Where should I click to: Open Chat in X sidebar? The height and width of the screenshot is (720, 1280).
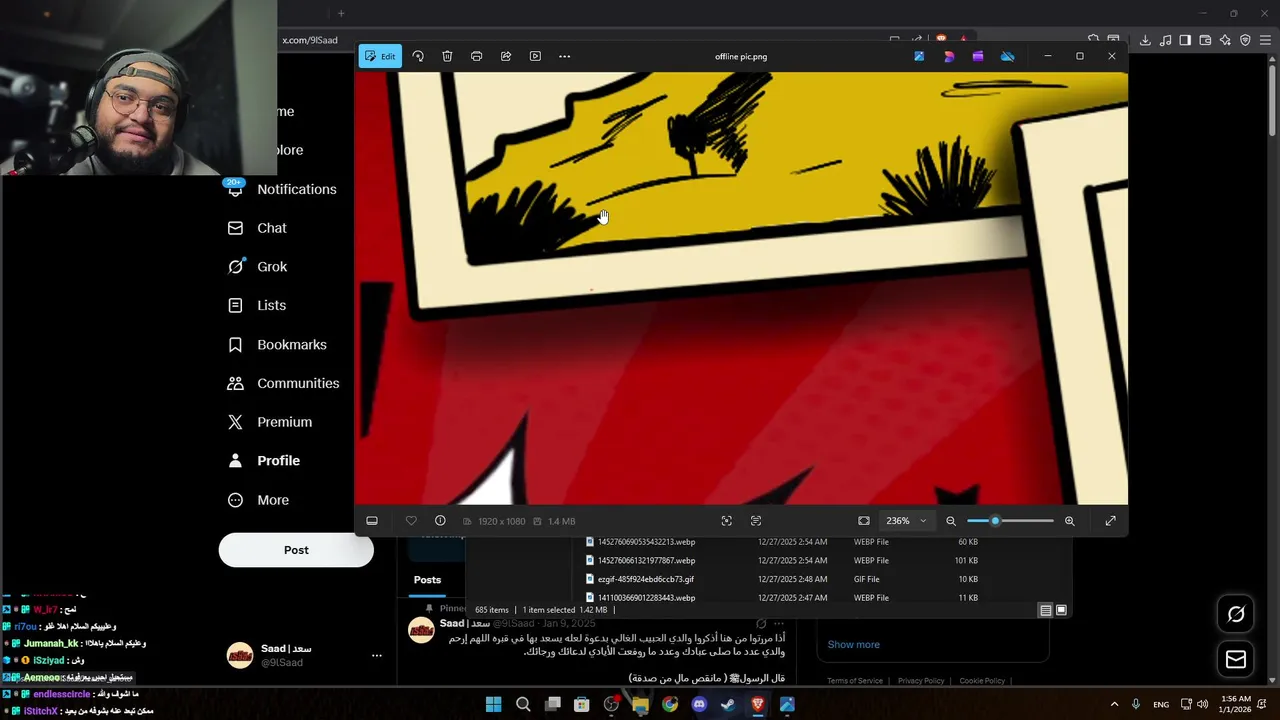257,228
